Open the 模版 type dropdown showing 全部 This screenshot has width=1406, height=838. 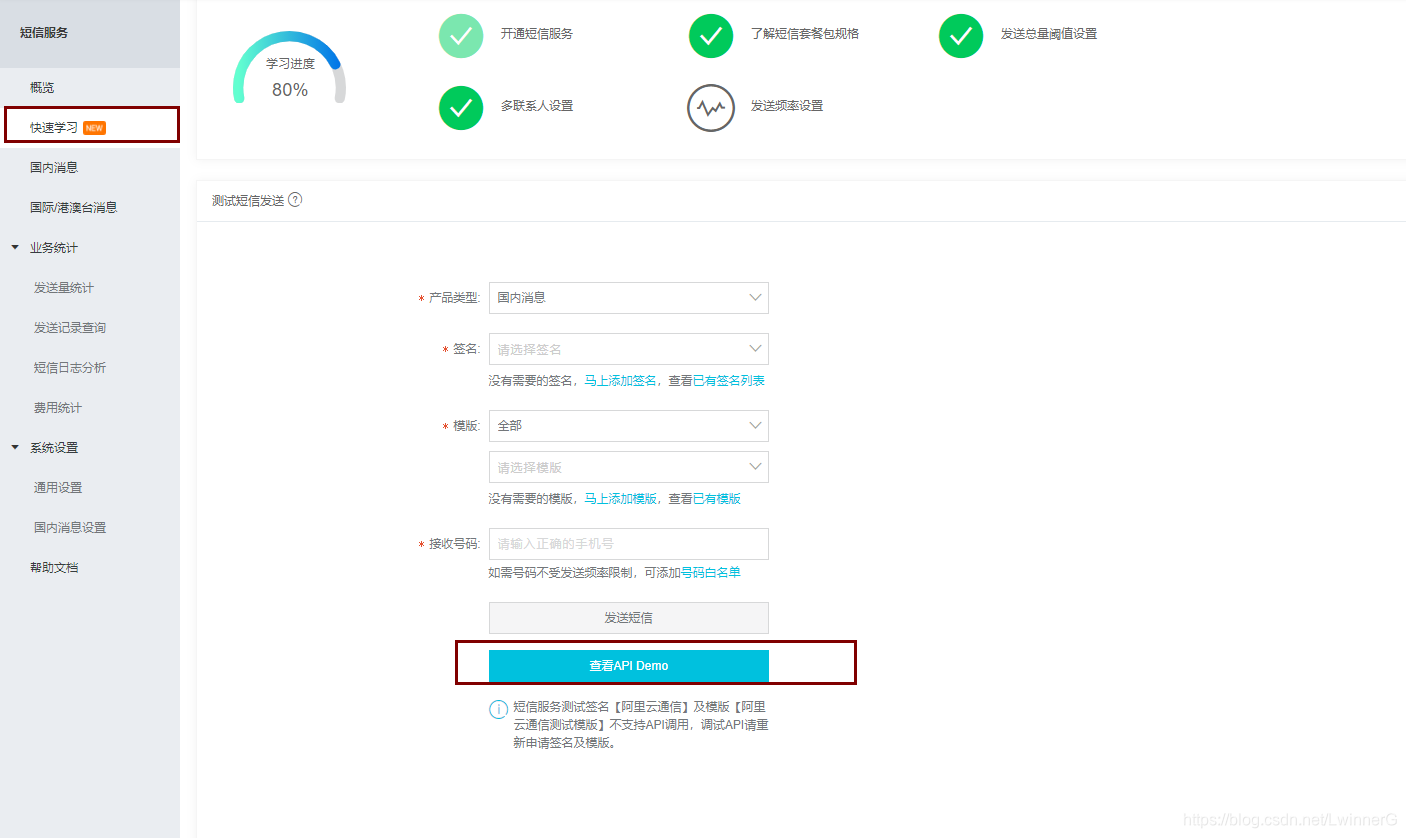[x=628, y=426]
